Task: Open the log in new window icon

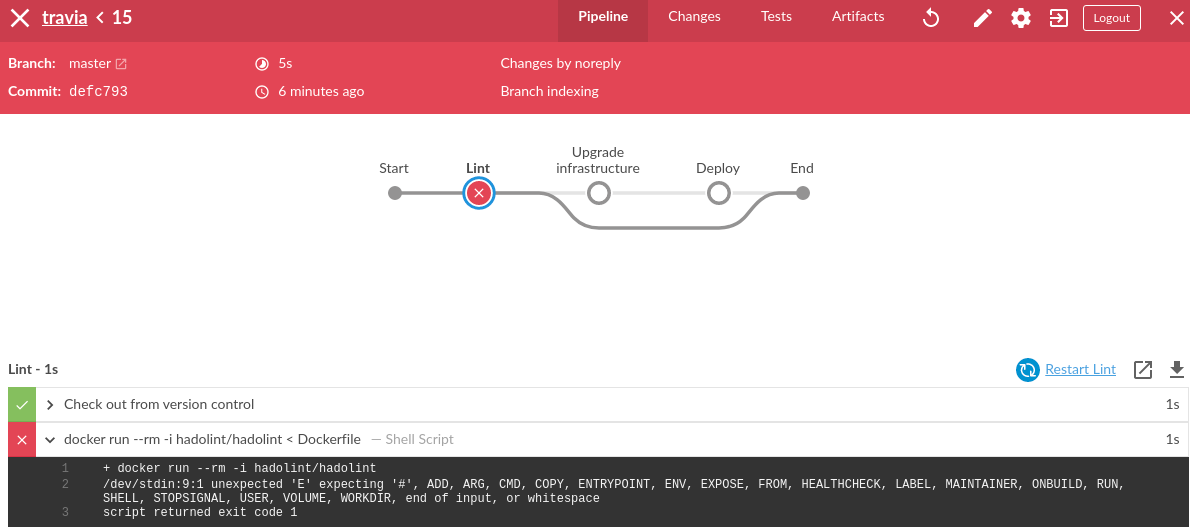Action: [1143, 369]
